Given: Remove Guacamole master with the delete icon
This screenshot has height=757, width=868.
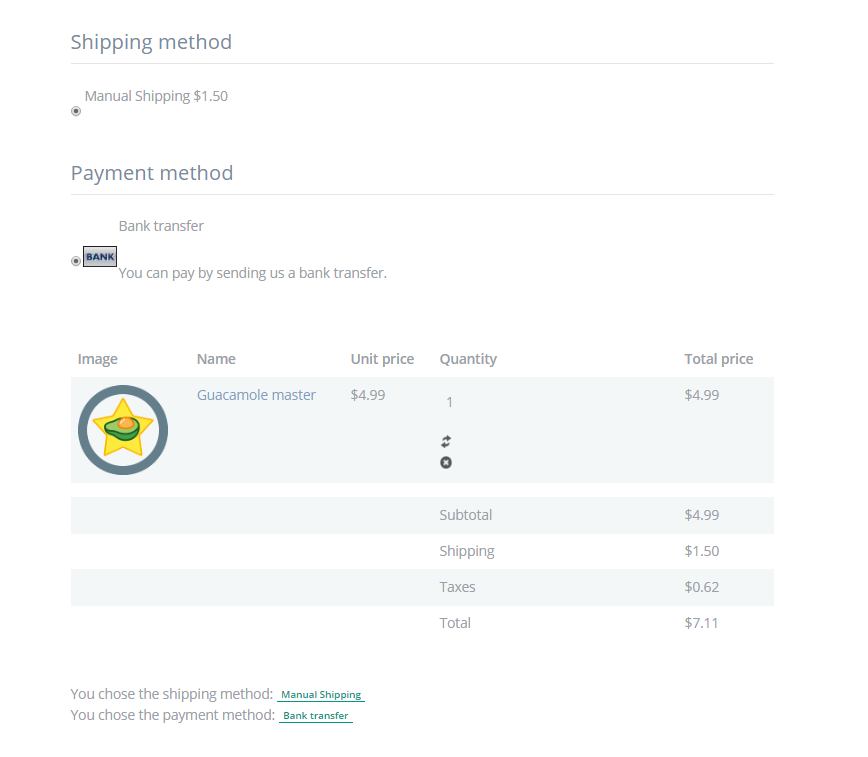Looking at the screenshot, I should click(x=446, y=462).
